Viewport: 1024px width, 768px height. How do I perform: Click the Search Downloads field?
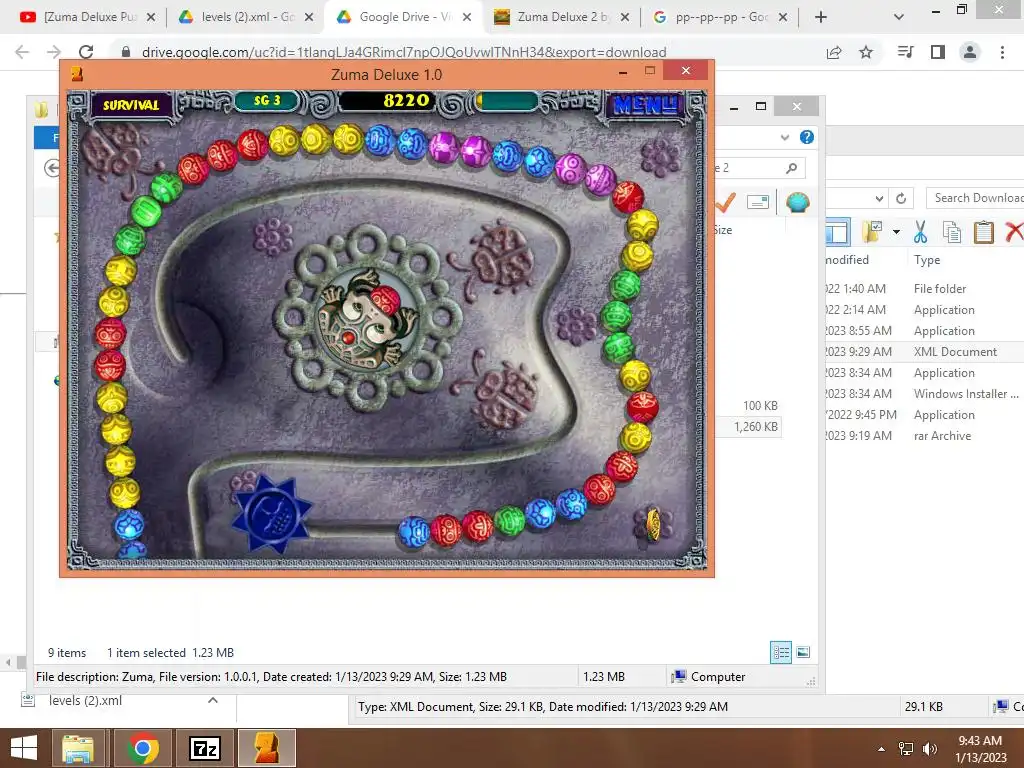click(x=977, y=198)
